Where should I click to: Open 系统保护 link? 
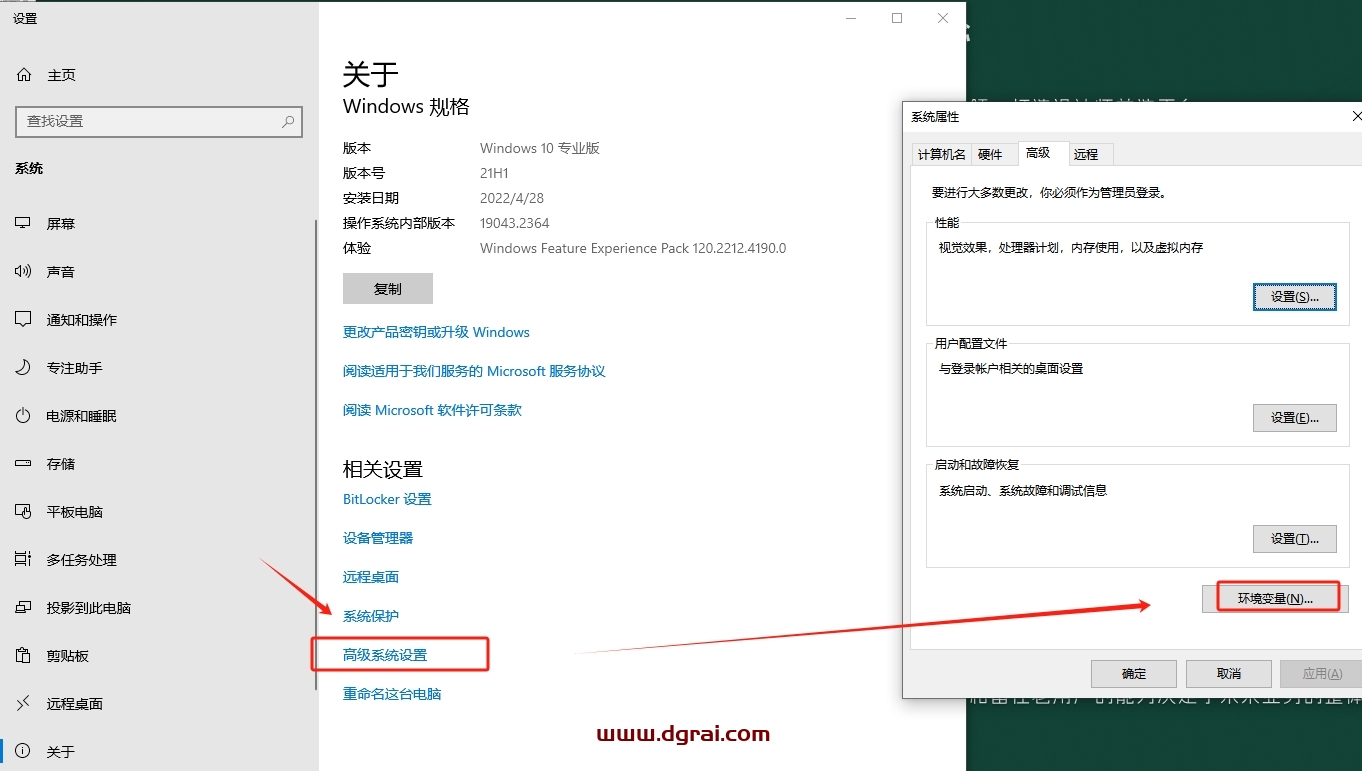click(x=371, y=616)
